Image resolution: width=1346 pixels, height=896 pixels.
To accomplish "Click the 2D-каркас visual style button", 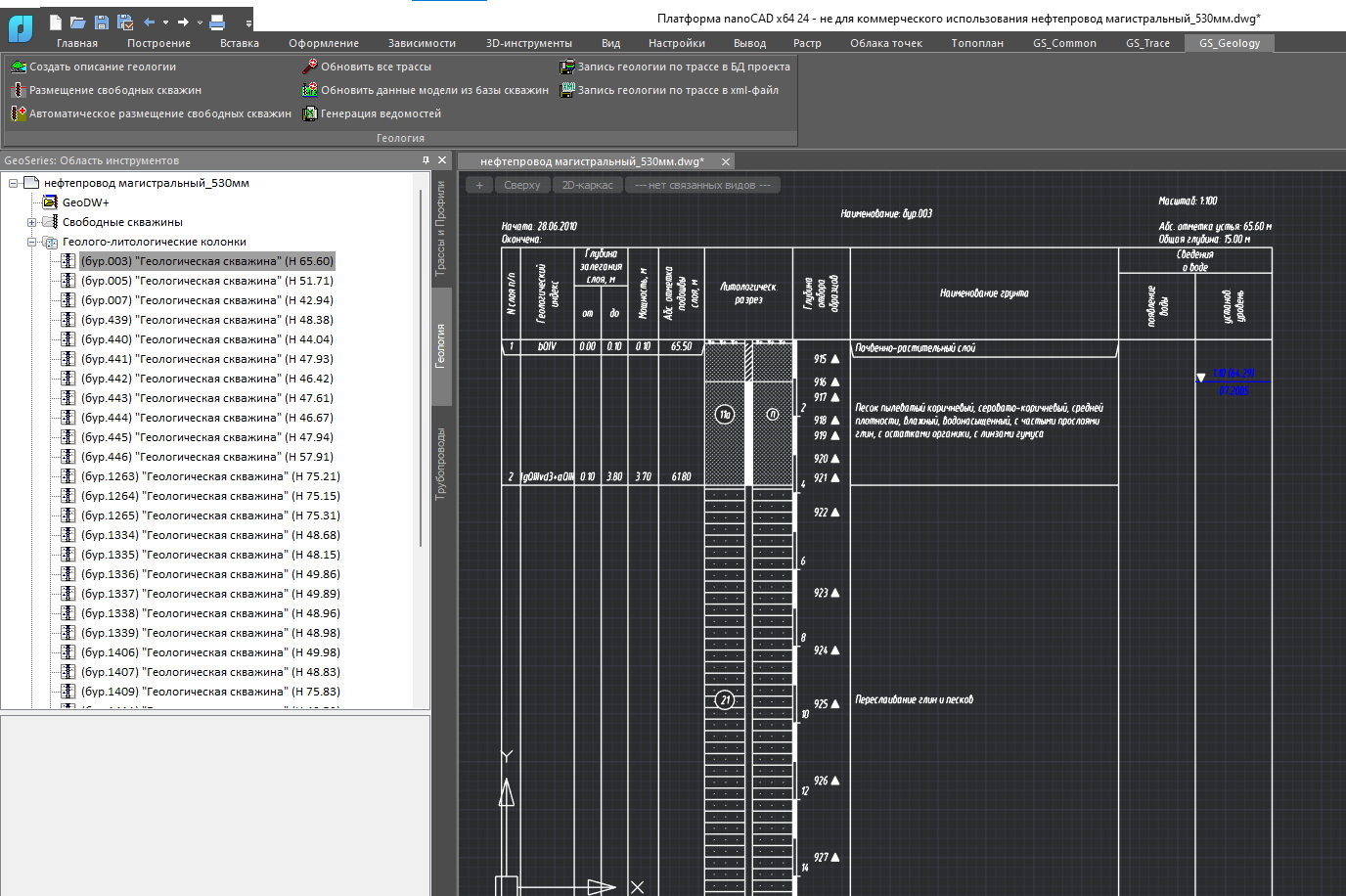I will 587,185.
